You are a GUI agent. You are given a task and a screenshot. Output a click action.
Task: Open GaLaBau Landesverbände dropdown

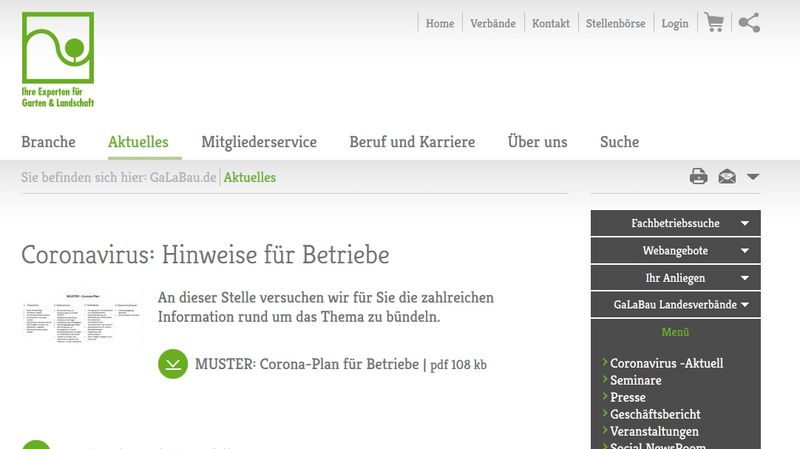click(675, 305)
